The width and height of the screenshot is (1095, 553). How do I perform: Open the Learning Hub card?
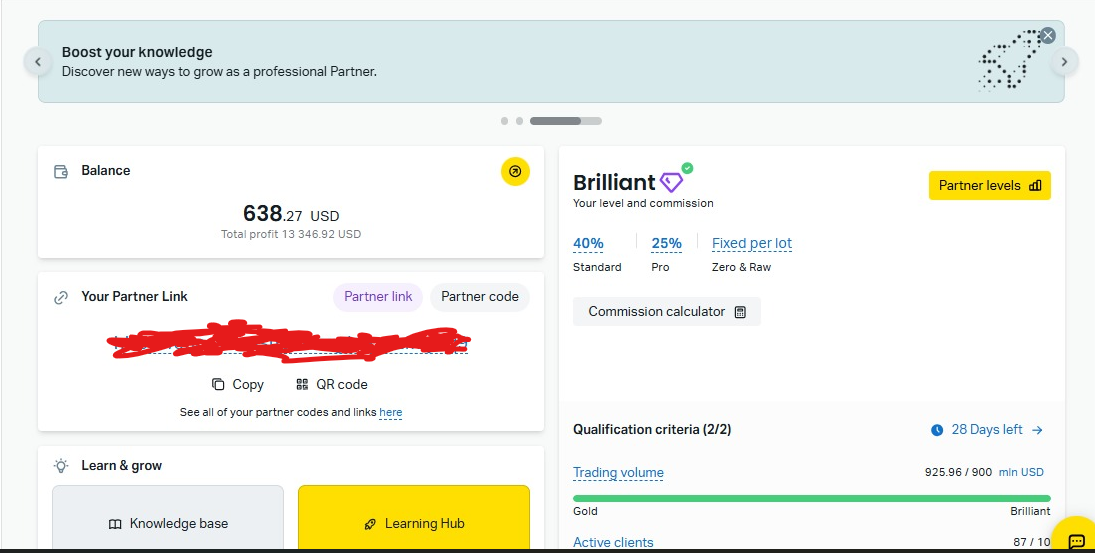(x=413, y=523)
